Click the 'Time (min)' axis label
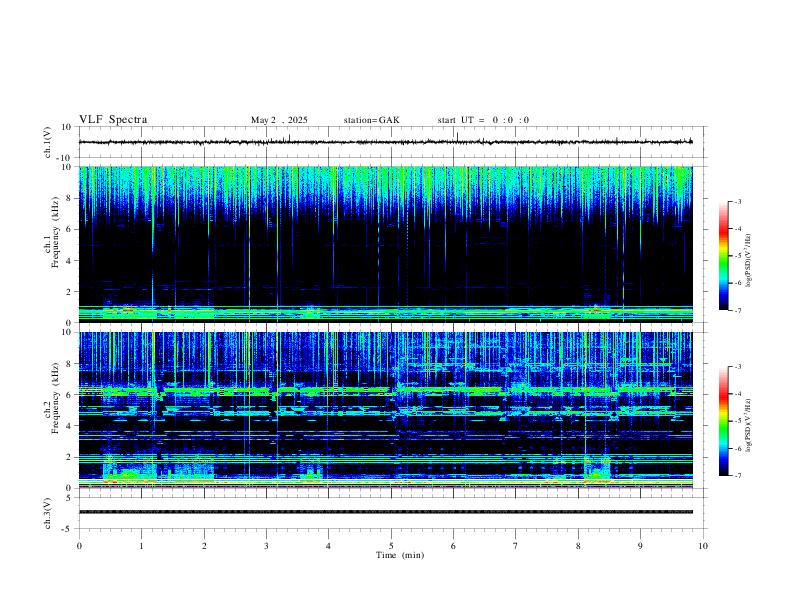792x612 pixels. 400,555
